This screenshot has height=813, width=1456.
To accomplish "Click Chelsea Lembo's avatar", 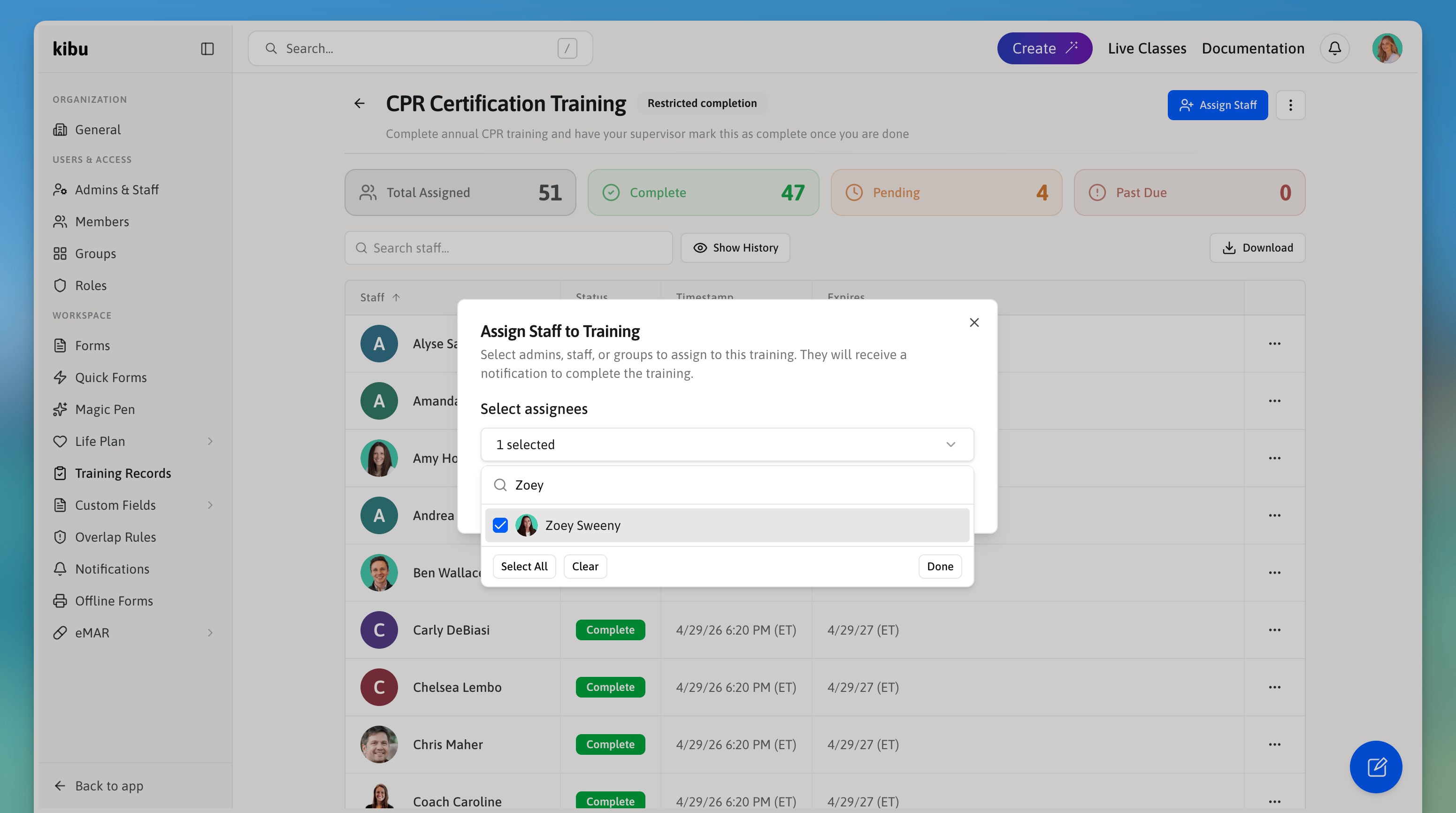I will pyautogui.click(x=379, y=687).
